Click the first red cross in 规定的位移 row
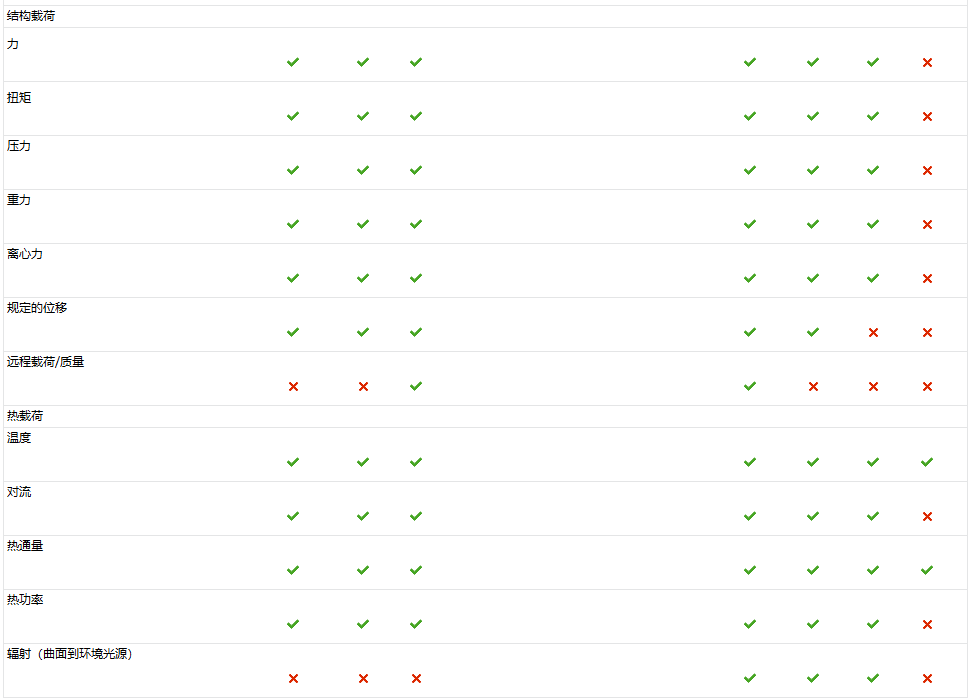The width and height of the screenshot is (969, 700). (873, 333)
